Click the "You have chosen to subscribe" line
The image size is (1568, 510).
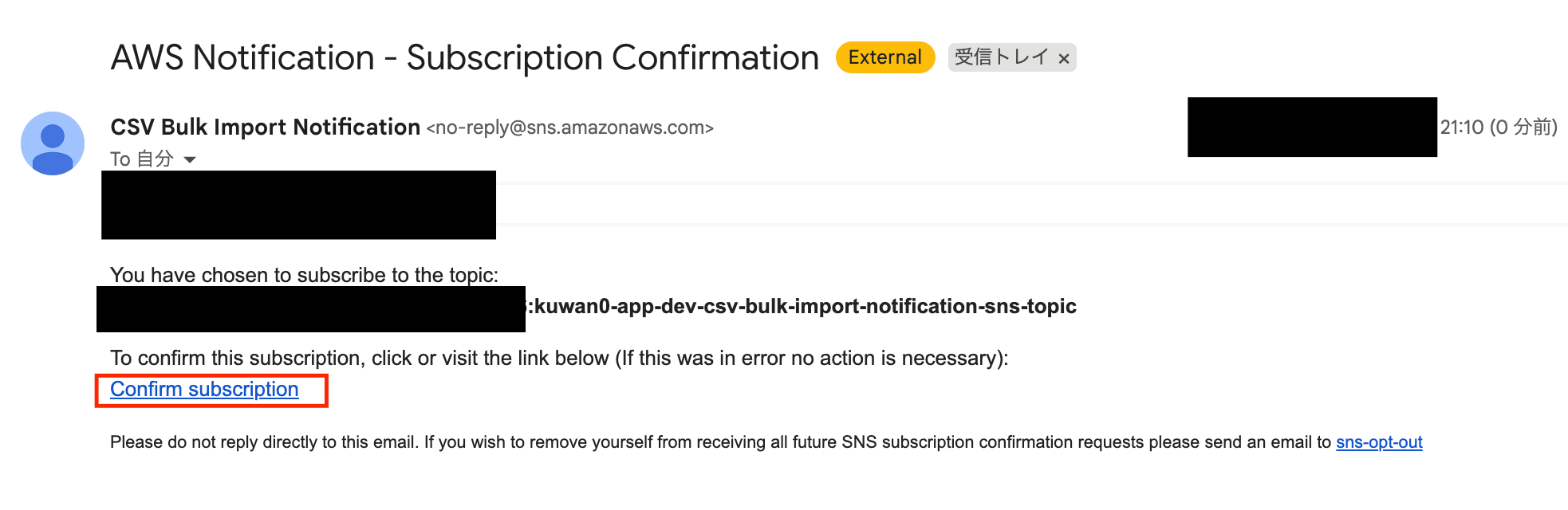(304, 275)
